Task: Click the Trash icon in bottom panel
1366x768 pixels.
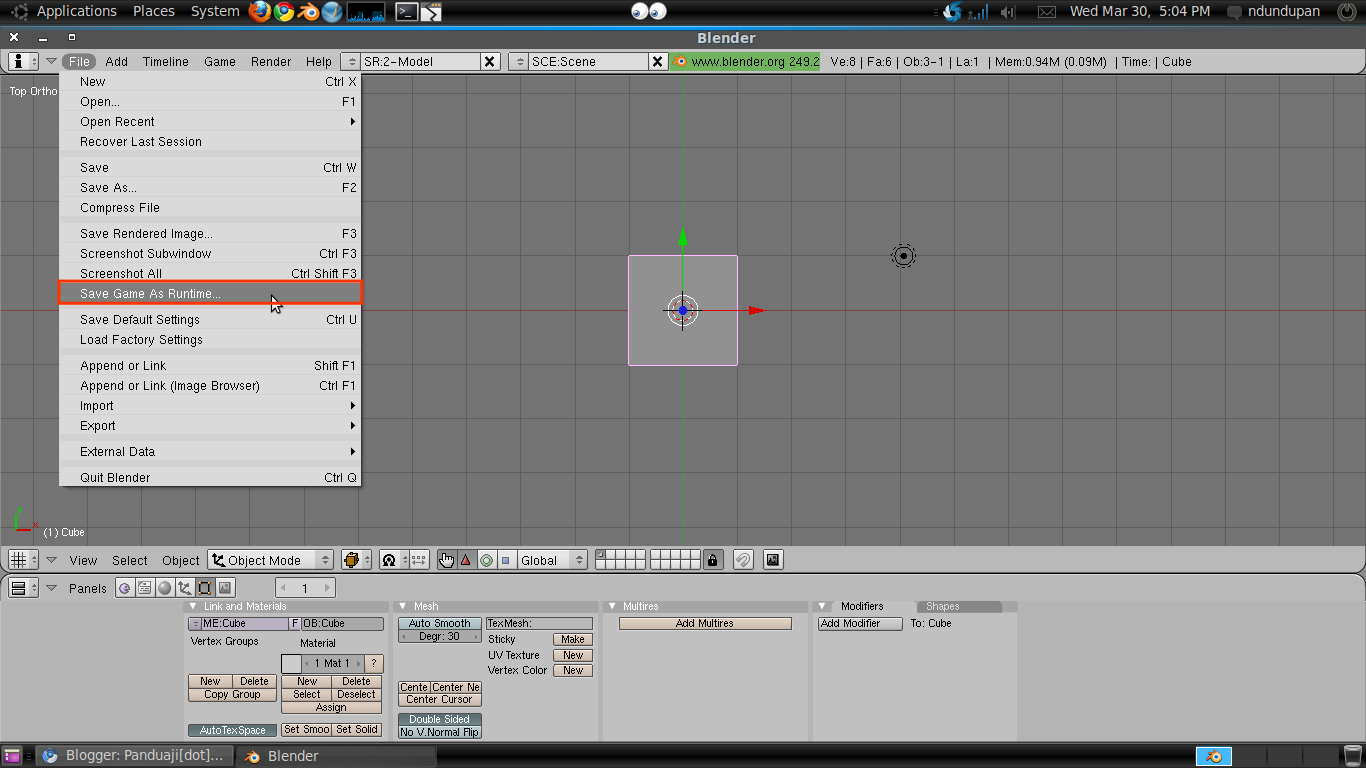Action: coord(1352,755)
